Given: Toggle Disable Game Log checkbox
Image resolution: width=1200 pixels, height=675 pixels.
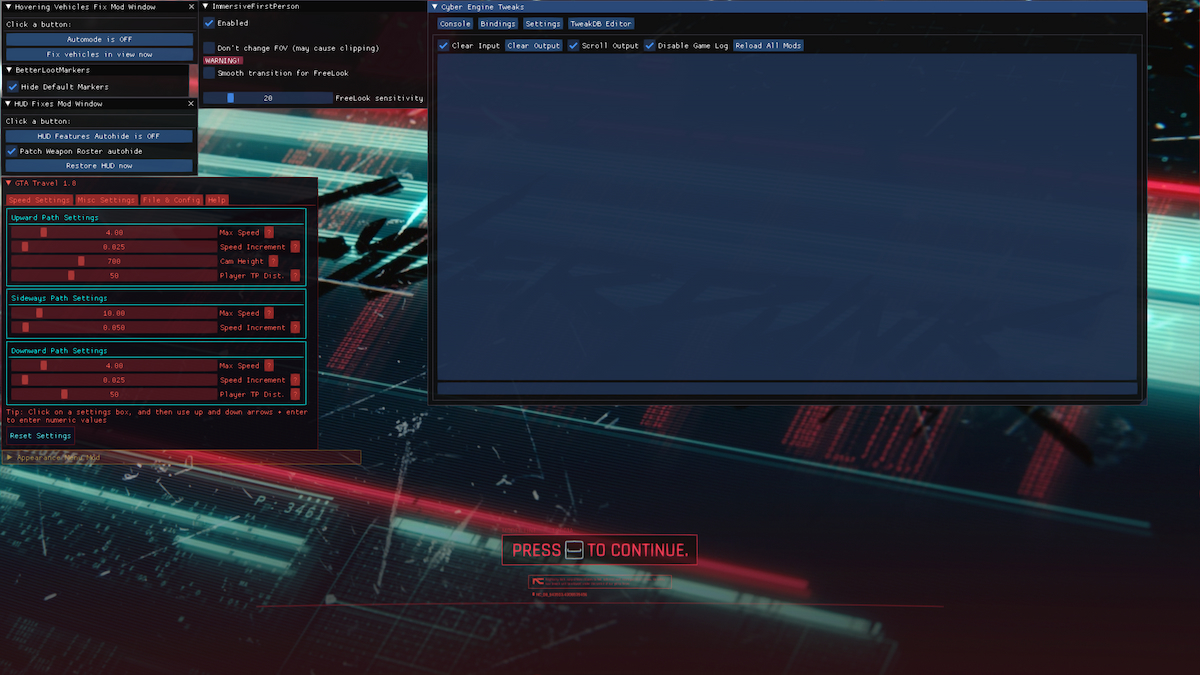Looking at the screenshot, I should click(x=650, y=45).
